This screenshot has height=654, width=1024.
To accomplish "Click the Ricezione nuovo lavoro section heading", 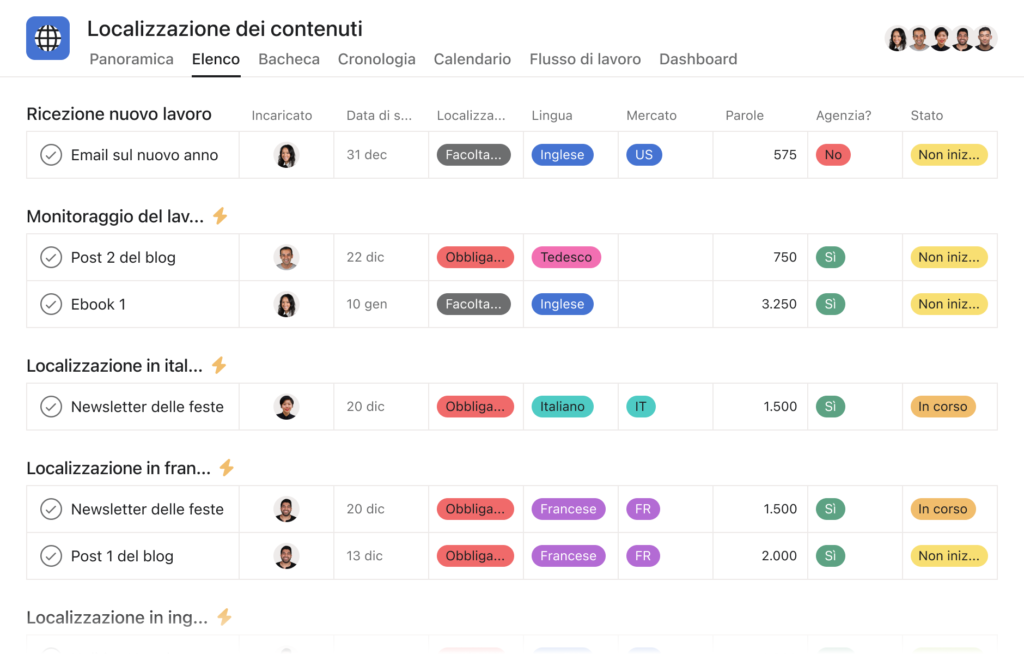I will [x=119, y=114].
